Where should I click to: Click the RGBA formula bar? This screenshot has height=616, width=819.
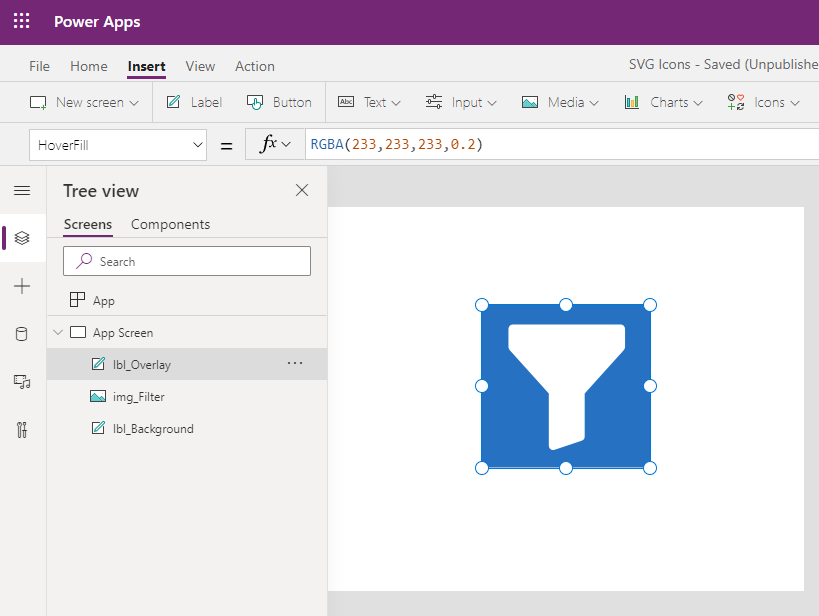(x=562, y=145)
